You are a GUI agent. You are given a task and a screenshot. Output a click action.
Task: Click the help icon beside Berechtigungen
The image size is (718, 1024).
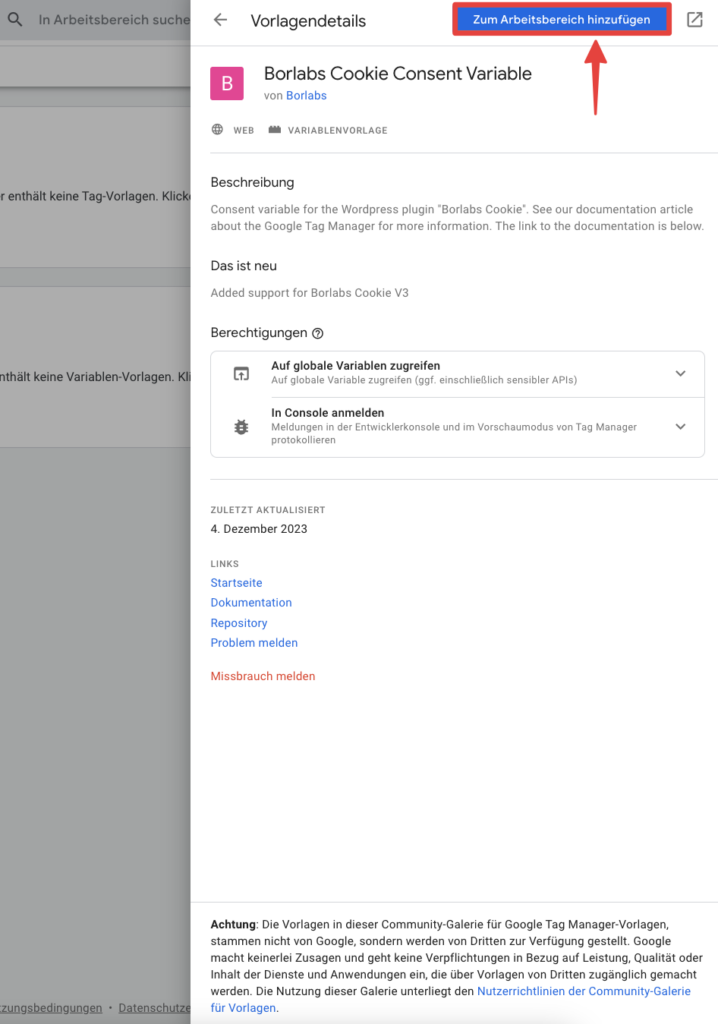click(x=318, y=333)
